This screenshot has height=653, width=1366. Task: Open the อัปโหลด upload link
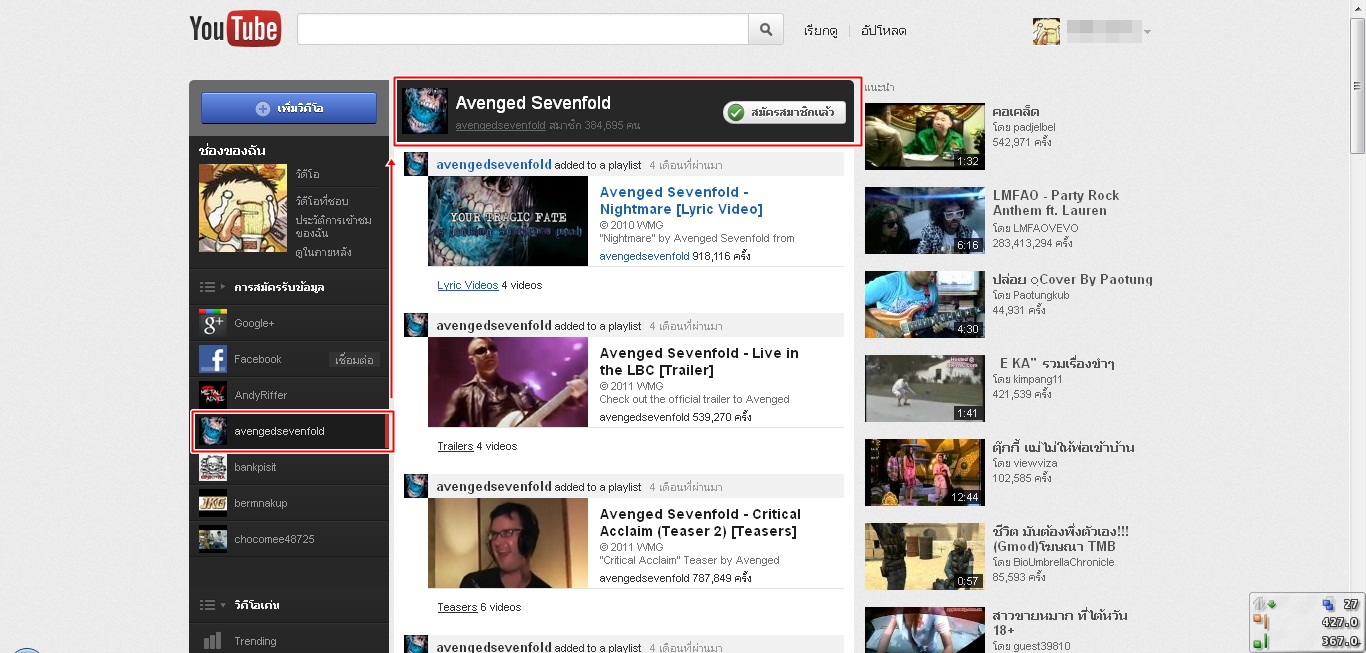883,31
